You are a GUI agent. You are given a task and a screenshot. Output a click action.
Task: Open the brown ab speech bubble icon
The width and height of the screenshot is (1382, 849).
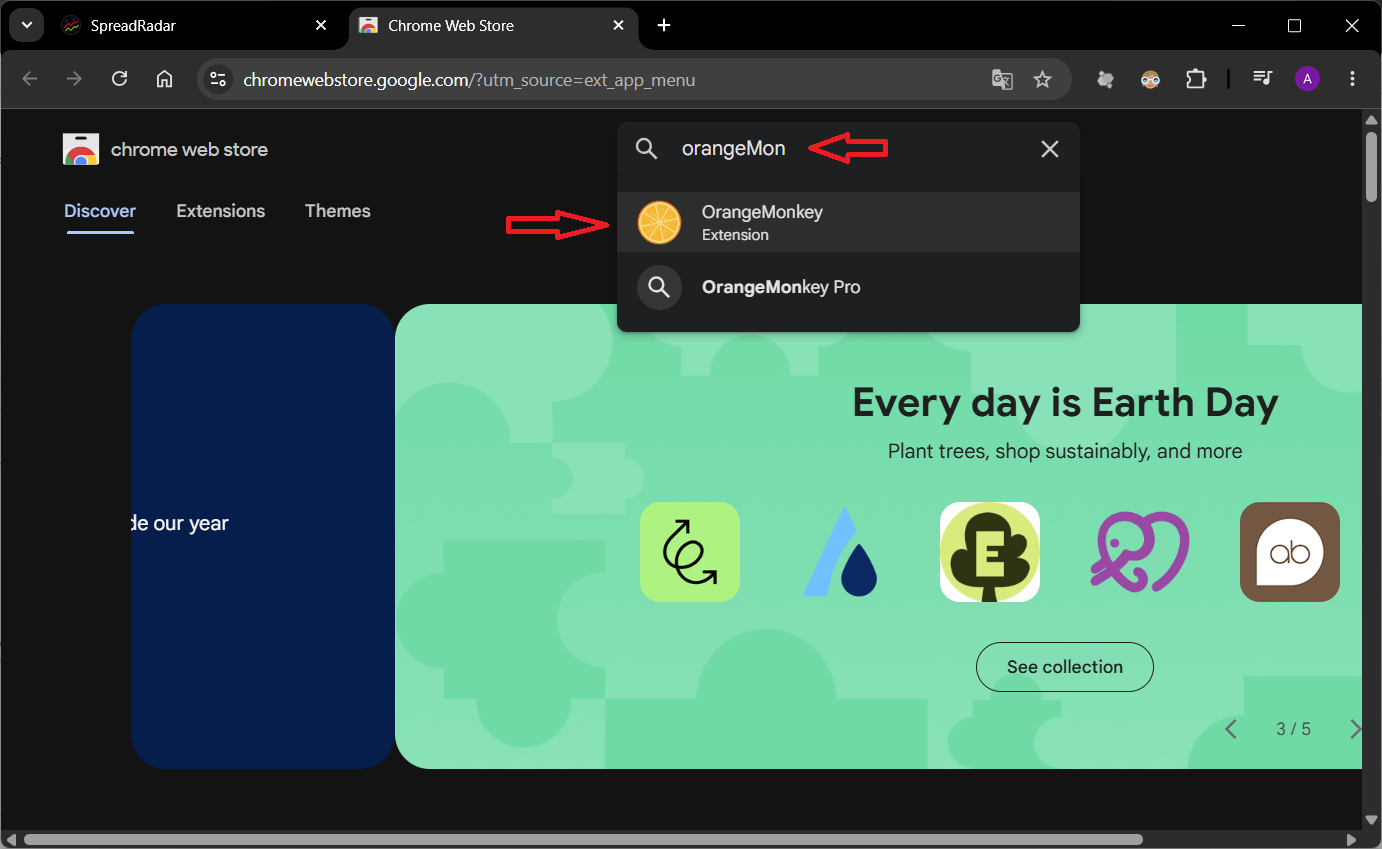click(x=1290, y=552)
